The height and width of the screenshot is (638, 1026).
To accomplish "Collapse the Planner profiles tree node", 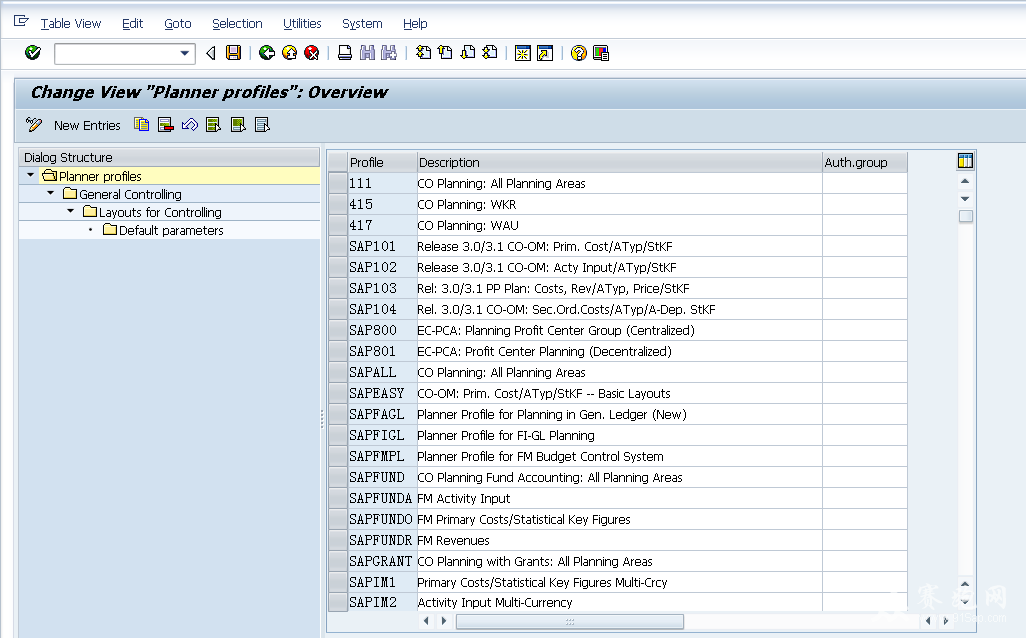I will (x=30, y=175).
